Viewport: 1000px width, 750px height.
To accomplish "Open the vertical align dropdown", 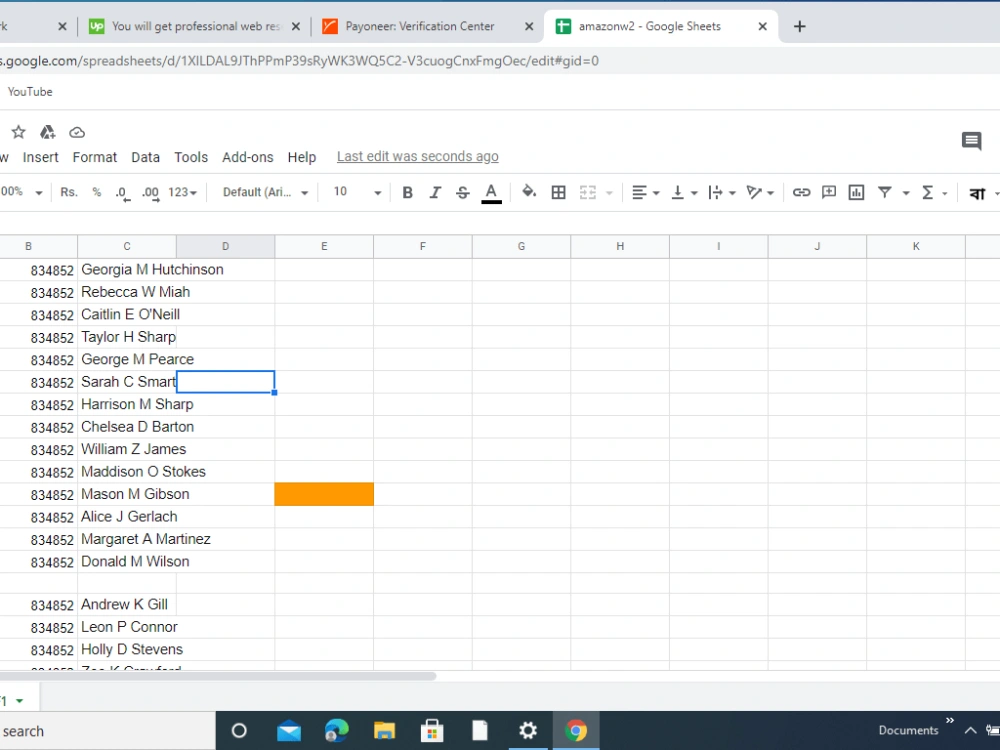I will (684, 192).
